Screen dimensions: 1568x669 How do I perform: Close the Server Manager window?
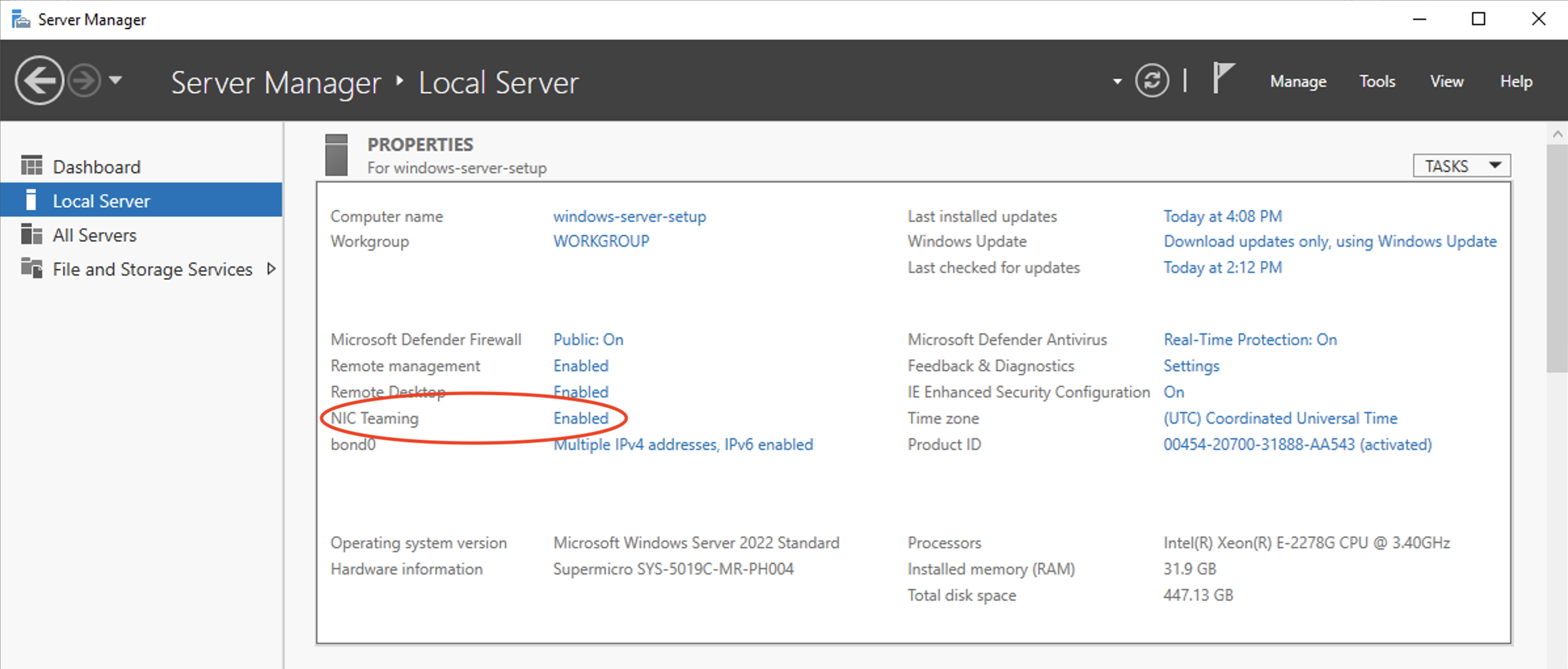coord(1539,19)
